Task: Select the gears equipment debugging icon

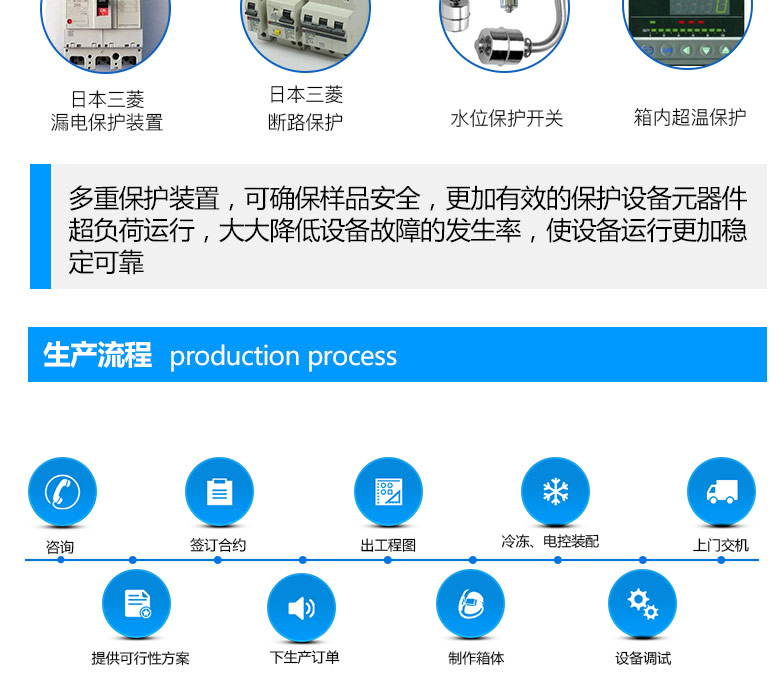Action: (642, 604)
